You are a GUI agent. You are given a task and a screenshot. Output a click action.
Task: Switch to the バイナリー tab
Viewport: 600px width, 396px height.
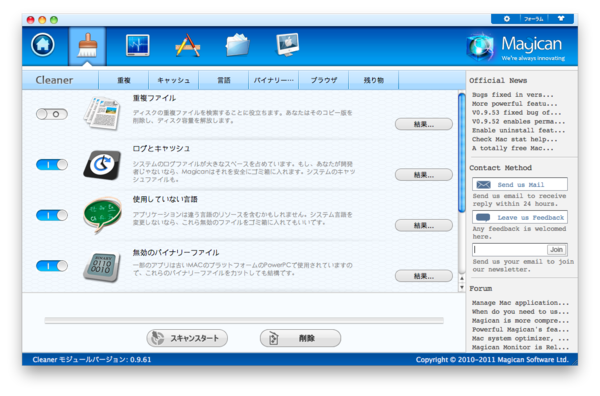click(x=274, y=80)
